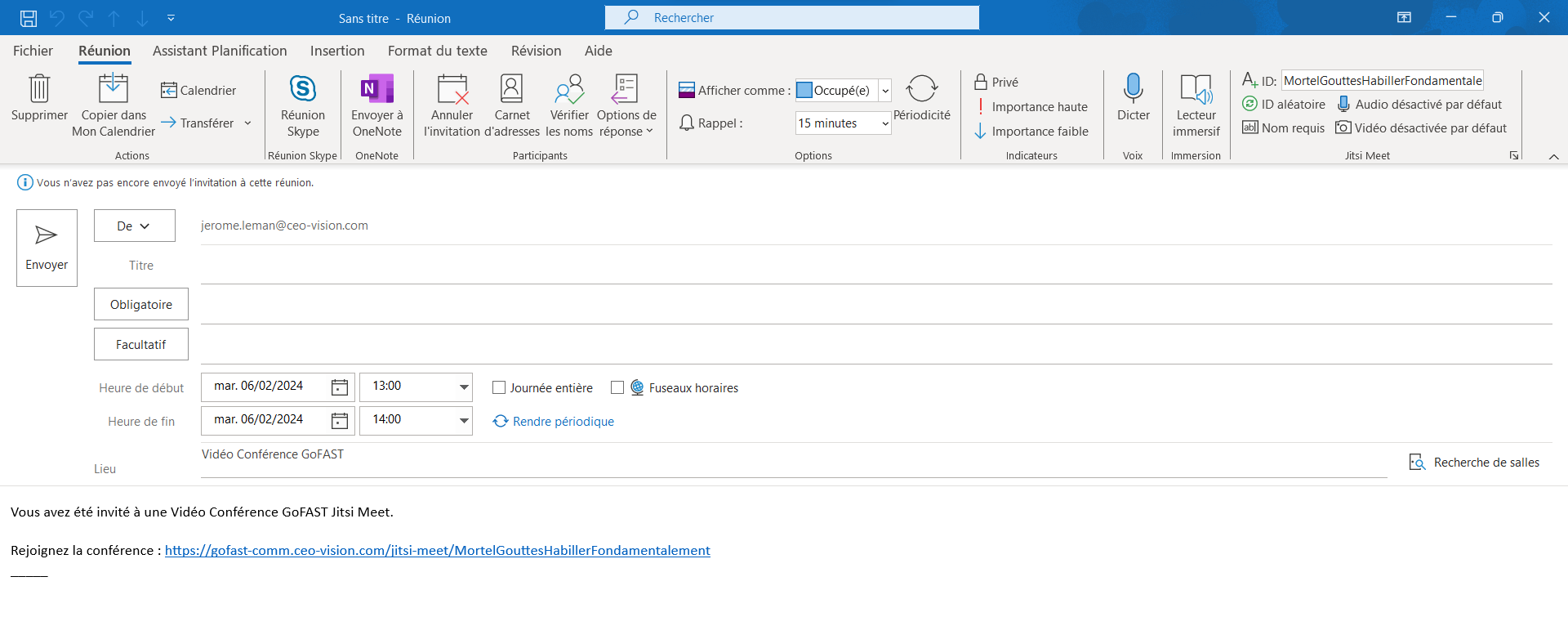1568x626 pixels.
Task: Expand the Transférer dropdown arrow
Action: [247, 123]
